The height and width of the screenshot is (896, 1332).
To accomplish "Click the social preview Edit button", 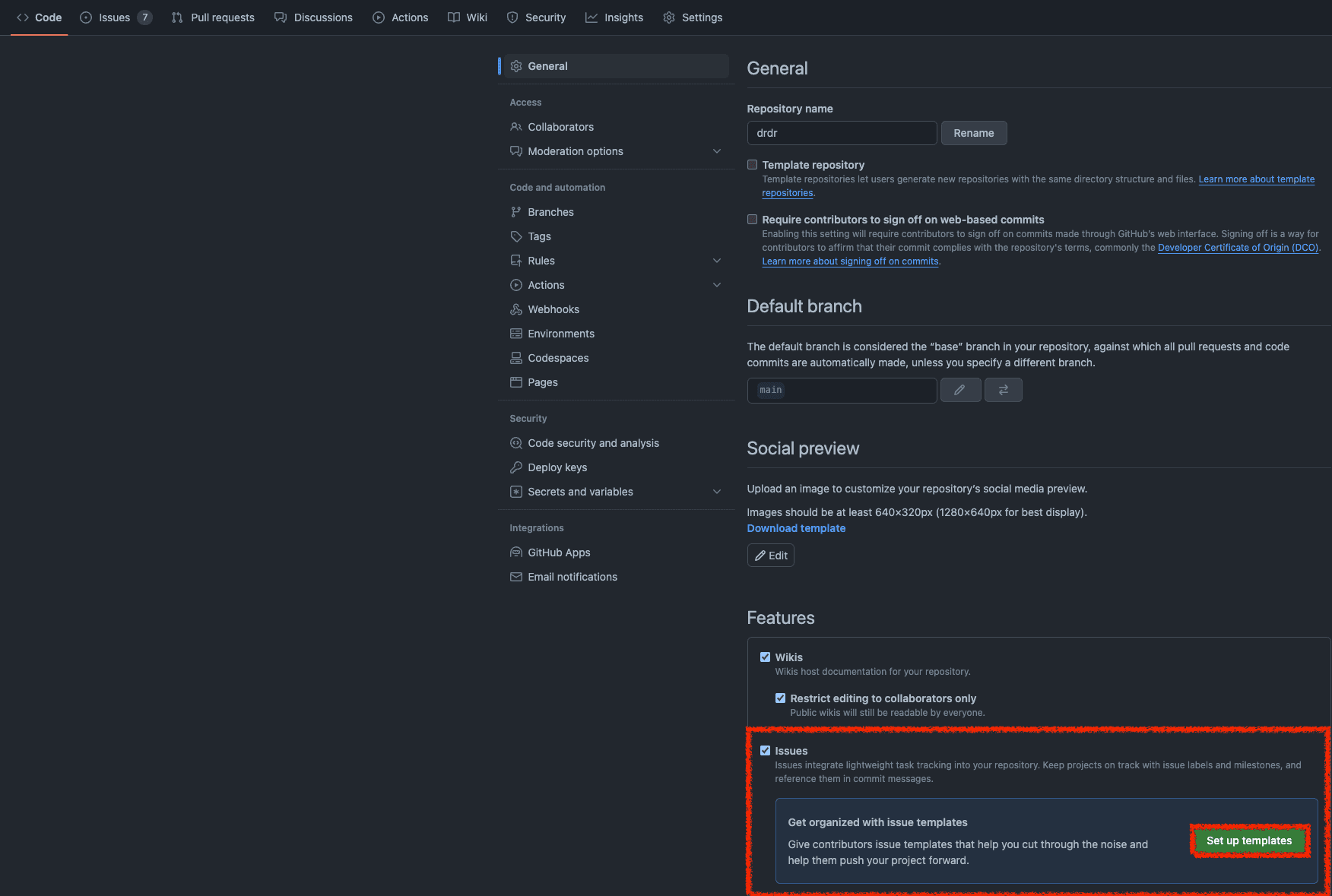I will 771,556.
